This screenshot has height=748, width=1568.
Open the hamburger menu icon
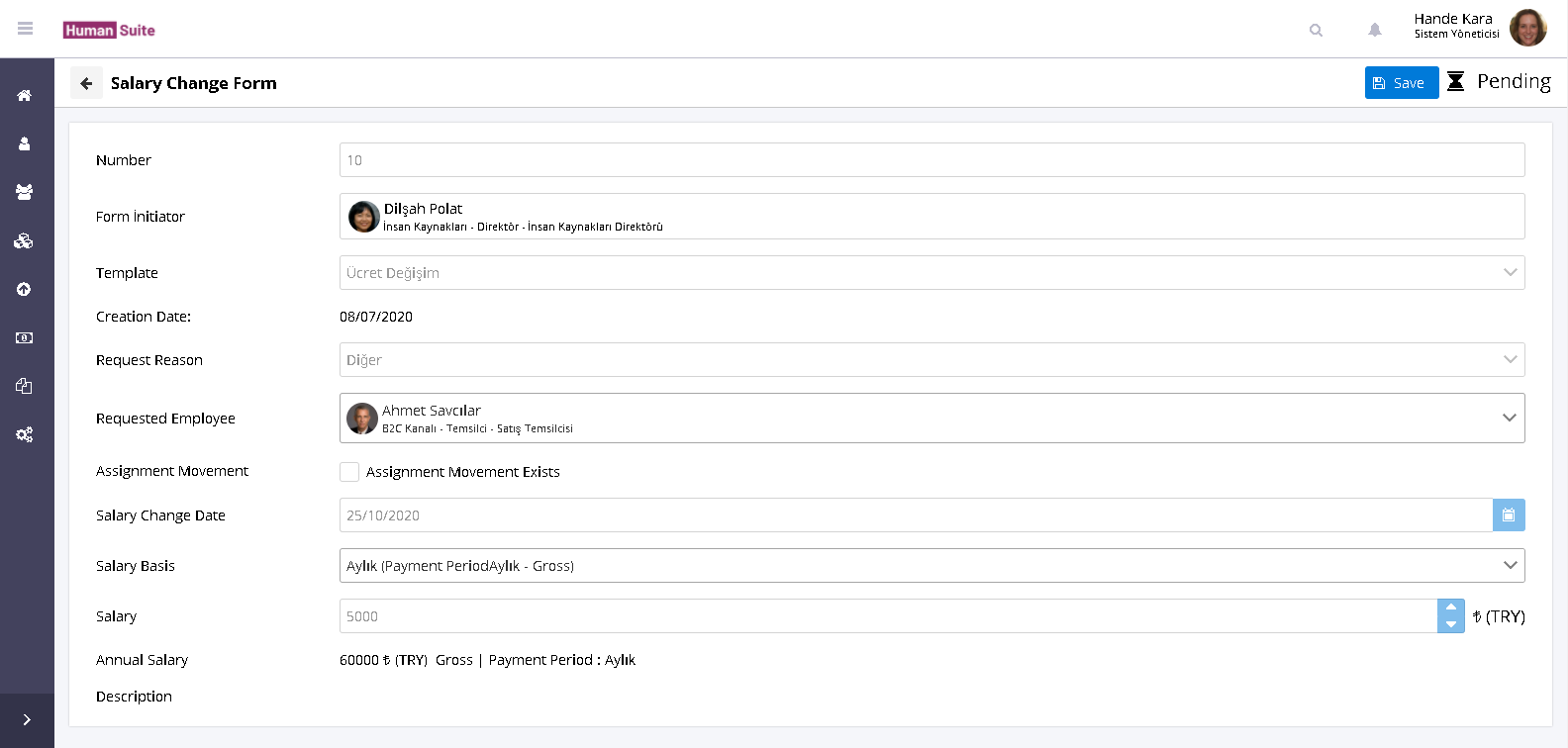[x=25, y=29]
